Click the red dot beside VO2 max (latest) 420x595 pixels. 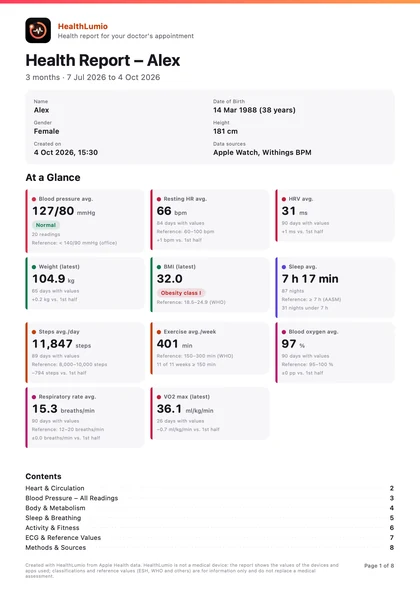159,397
